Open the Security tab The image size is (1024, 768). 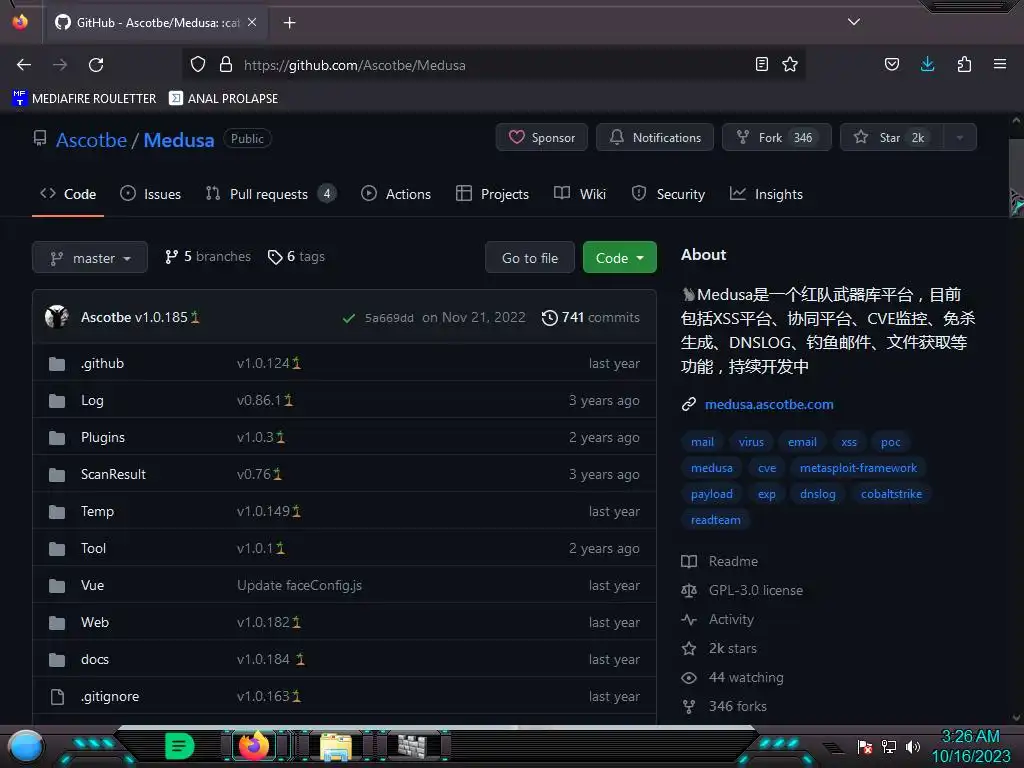[668, 194]
